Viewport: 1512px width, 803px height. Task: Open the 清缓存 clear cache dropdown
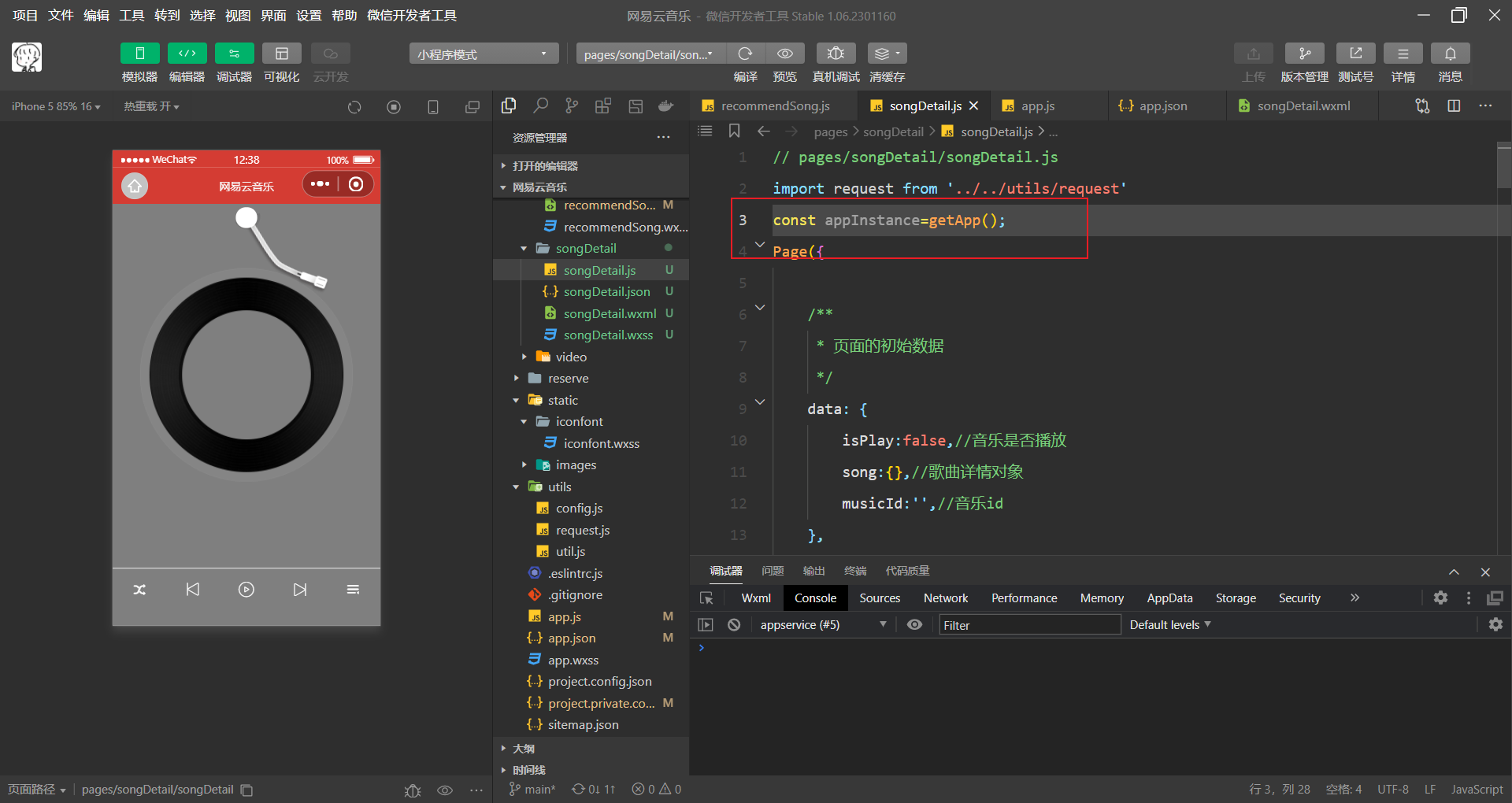tap(887, 54)
